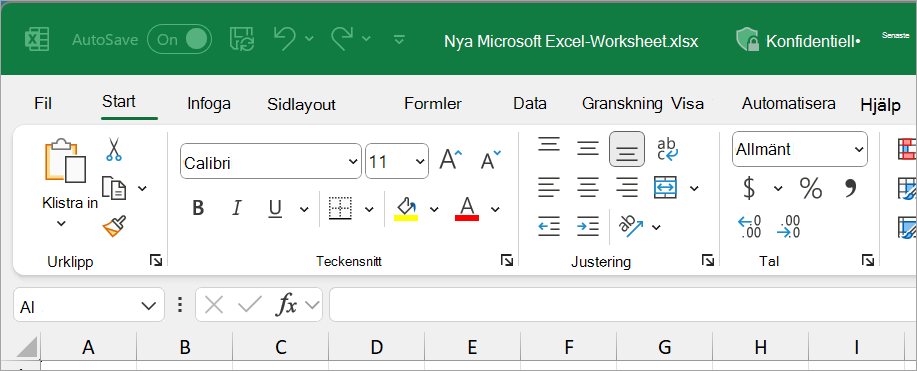Toggle bottom vertical alignment
Viewport: 917px width, 371px height.
627,149
